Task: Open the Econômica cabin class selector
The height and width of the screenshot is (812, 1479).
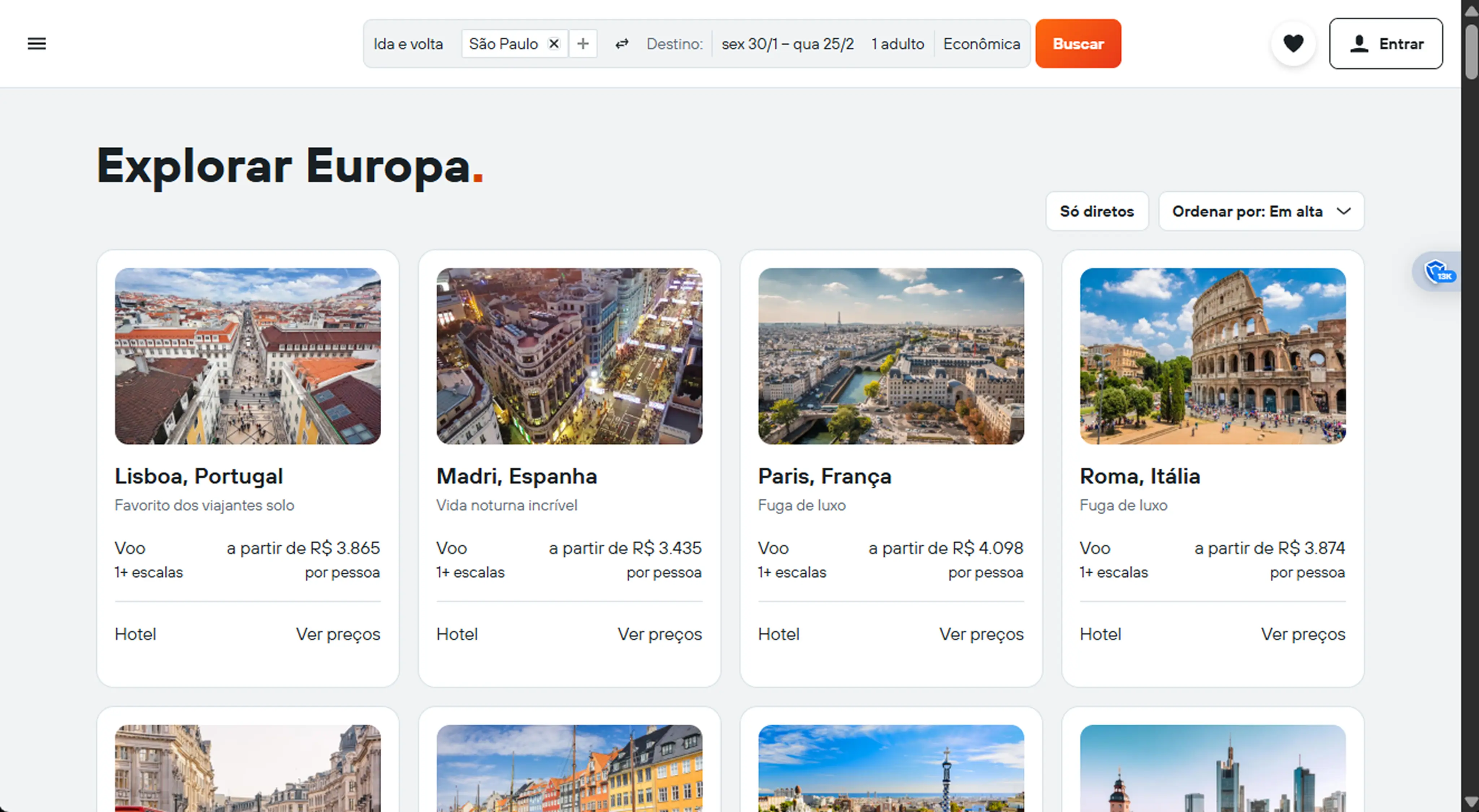Action: click(981, 43)
